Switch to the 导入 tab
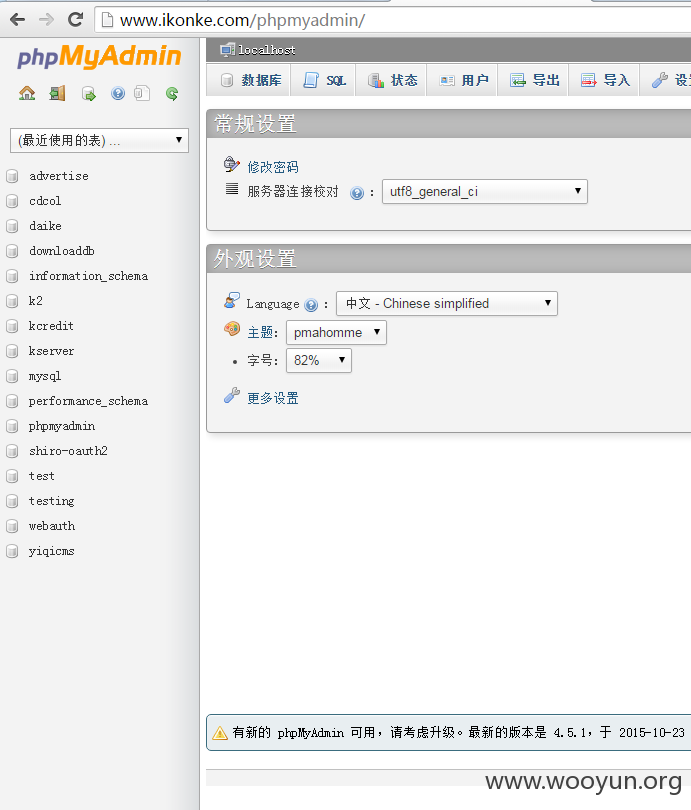Screen dimensions: 691x810 [x=604, y=80]
